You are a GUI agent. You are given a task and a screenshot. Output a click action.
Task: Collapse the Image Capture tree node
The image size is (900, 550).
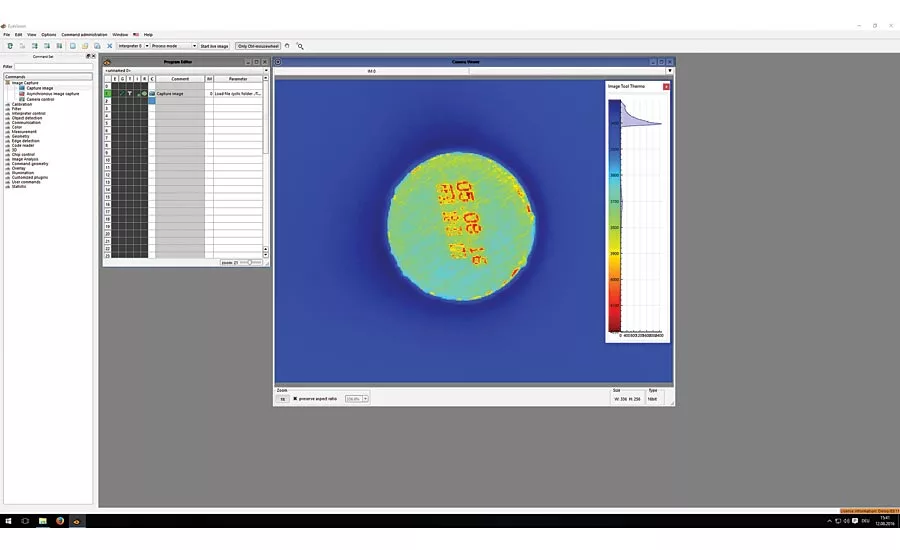[7, 83]
